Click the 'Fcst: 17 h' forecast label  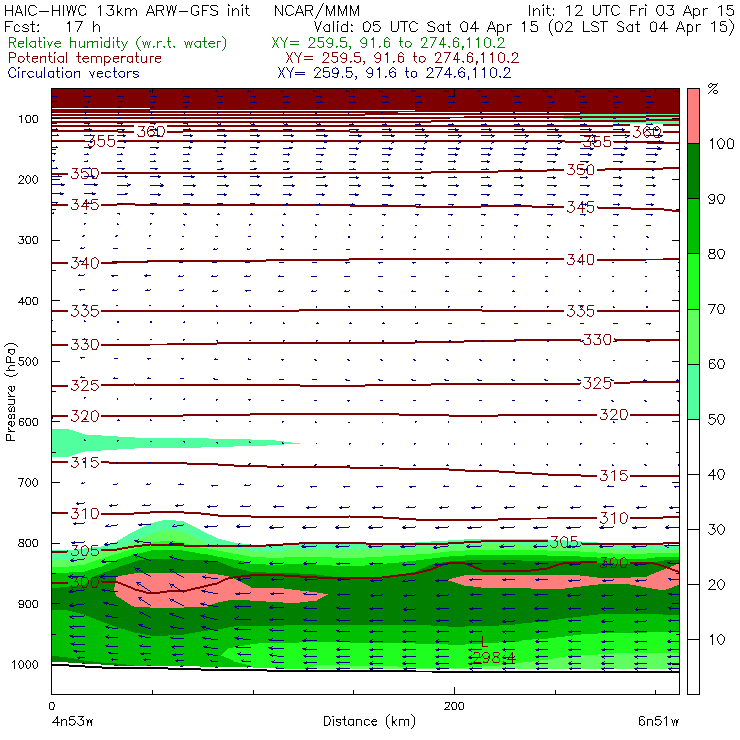(52, 26)
